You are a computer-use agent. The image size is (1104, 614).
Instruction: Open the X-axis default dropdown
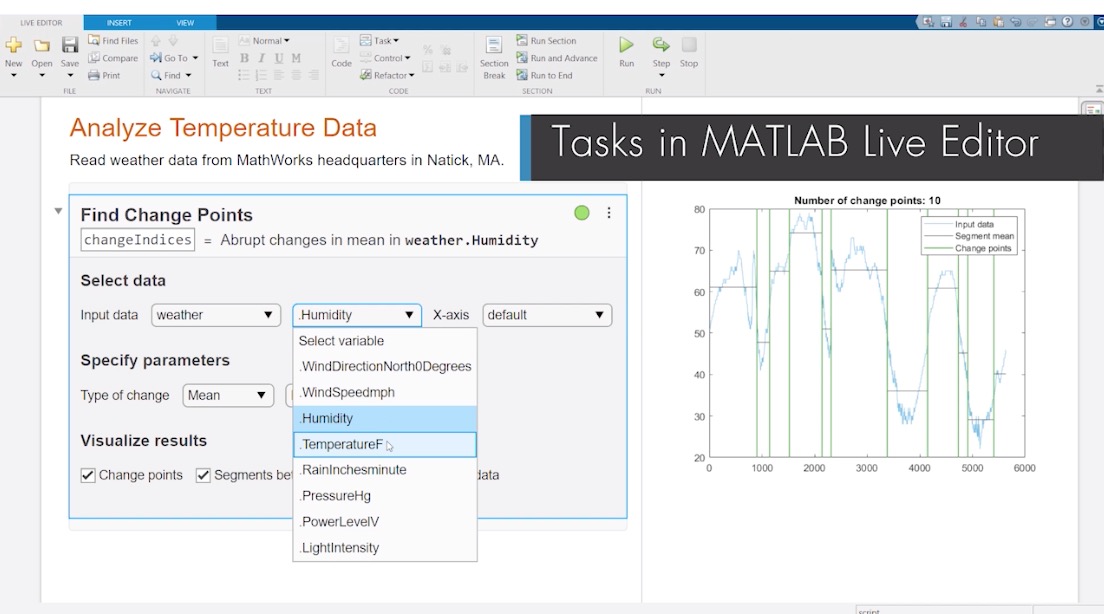coord(547,315)
